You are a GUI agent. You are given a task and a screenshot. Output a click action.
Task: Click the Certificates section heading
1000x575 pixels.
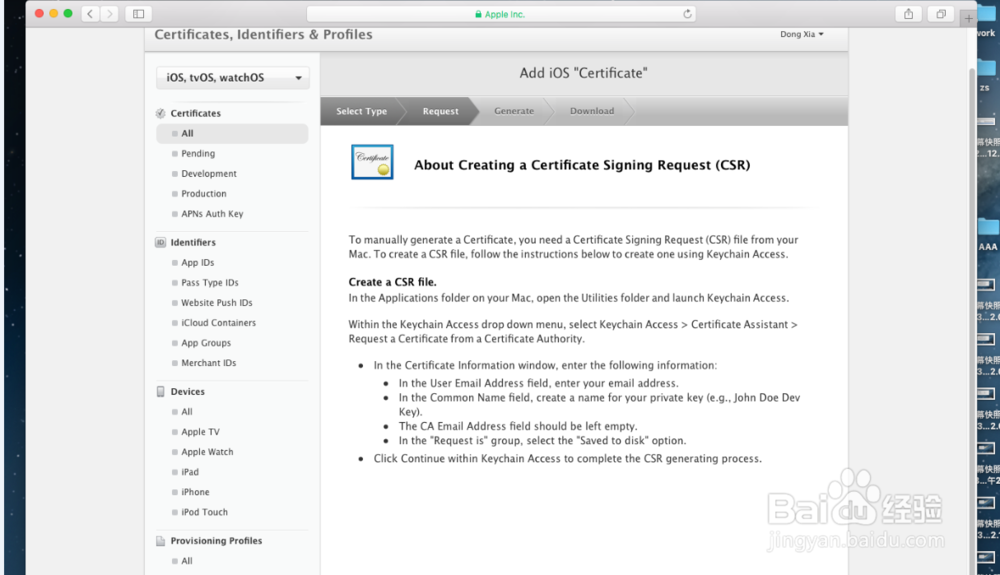pyautogui.click(x=195, y=113)
